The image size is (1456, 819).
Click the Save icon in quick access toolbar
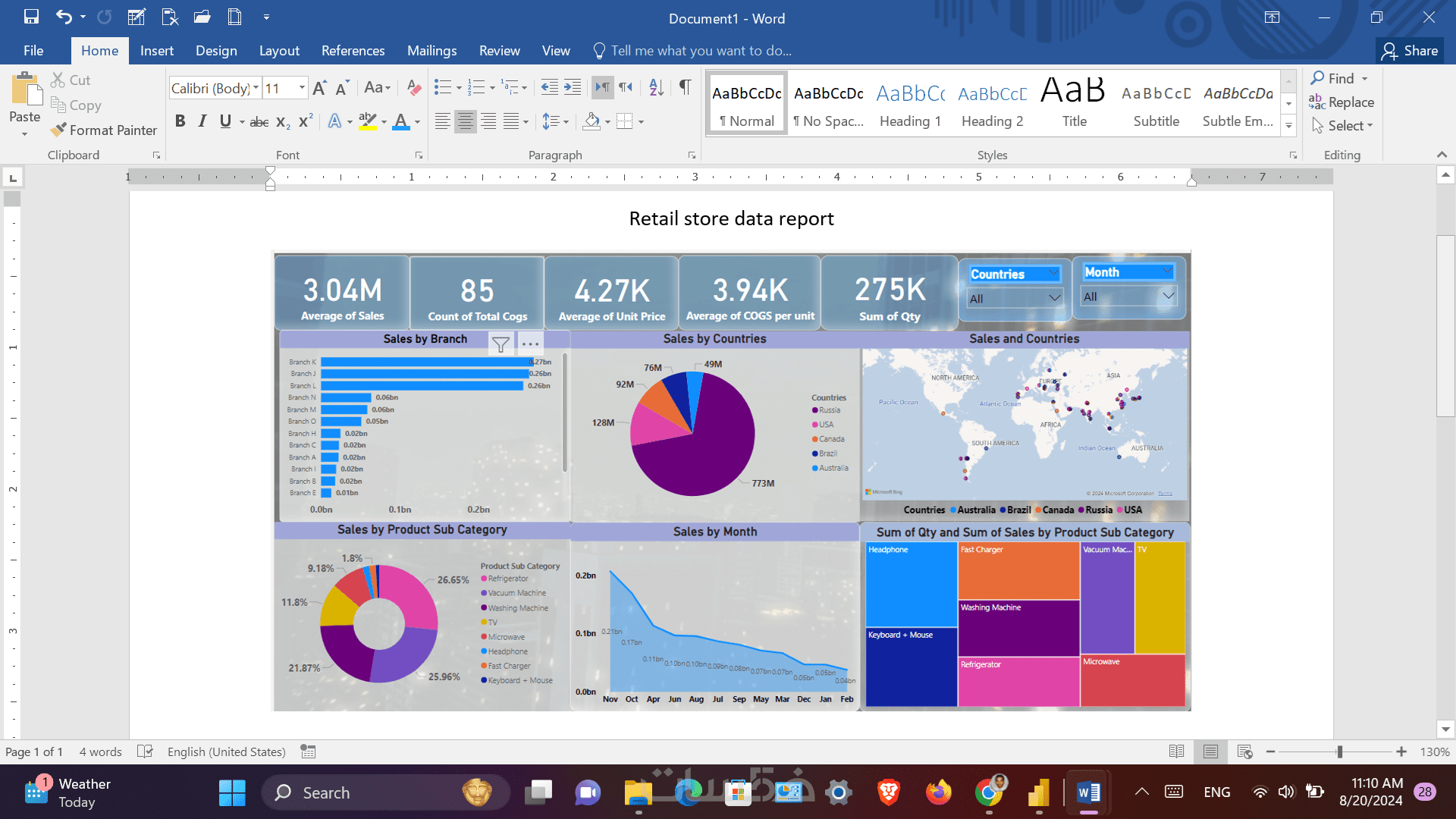31,17
